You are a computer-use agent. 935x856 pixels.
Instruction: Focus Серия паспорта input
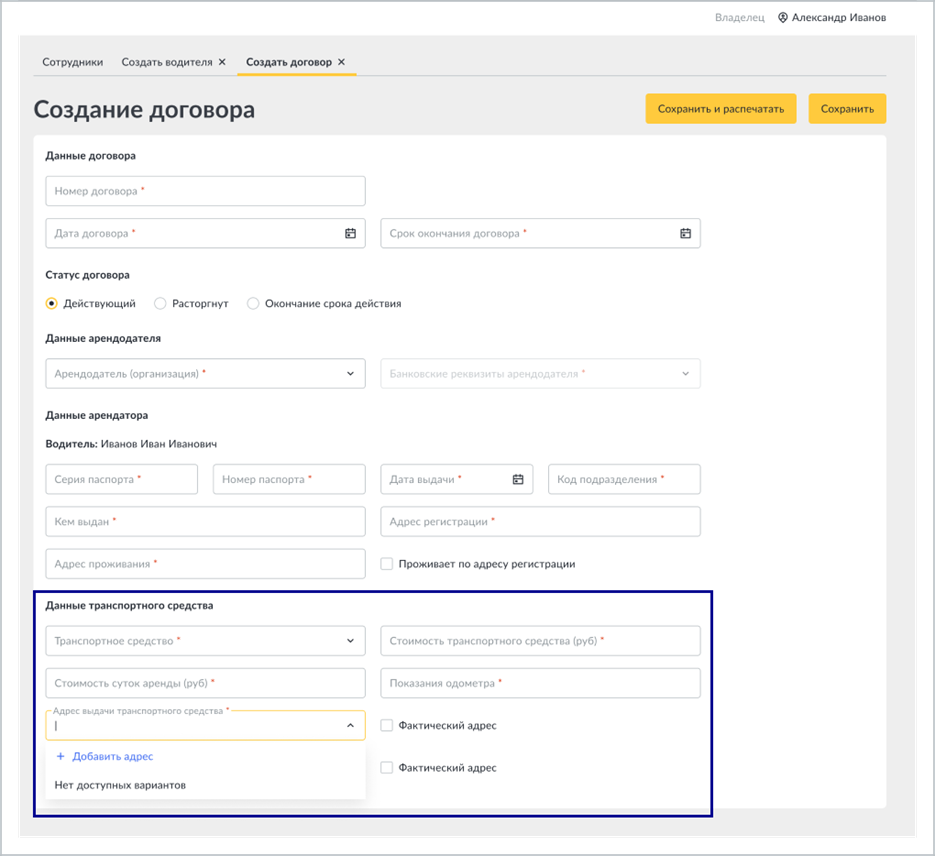pyautogui.click(x=122, y=479)
